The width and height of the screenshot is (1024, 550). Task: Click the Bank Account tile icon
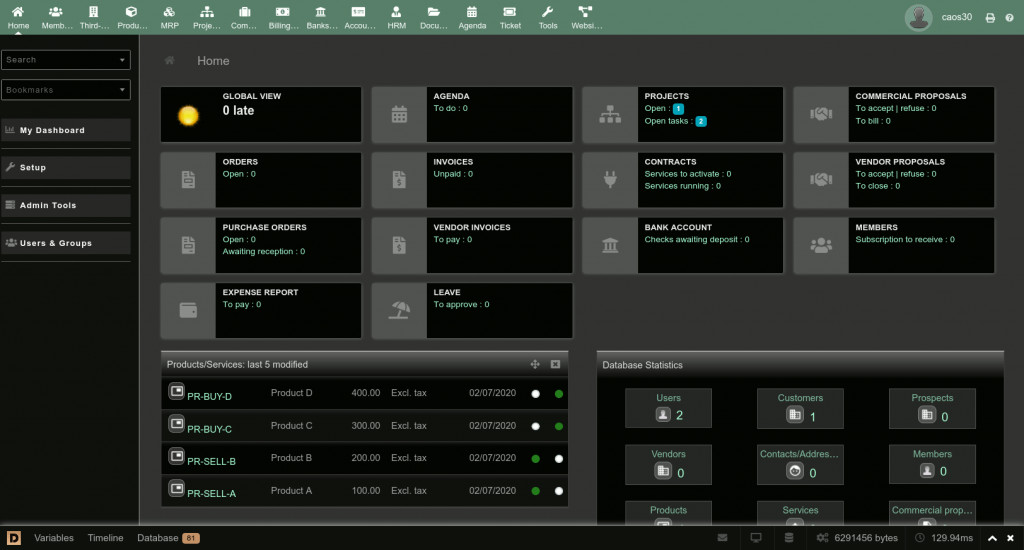(610, 245)
